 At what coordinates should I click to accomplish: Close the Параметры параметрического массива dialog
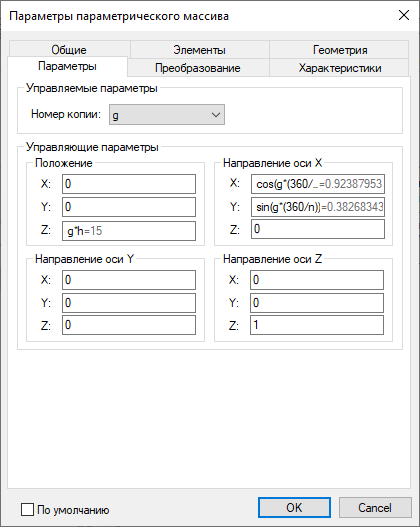[404, 15]
